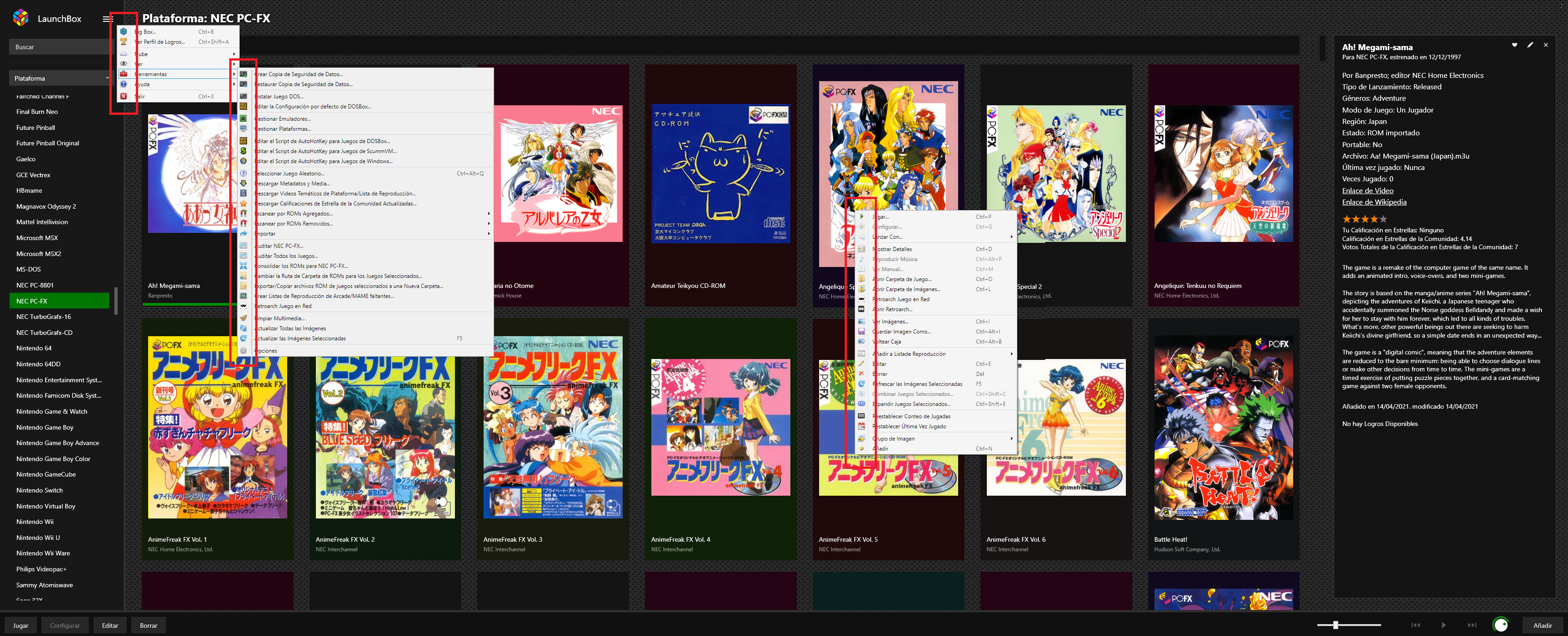Click the Gestionar Emuladores chip icon

[x=243, y=118]
